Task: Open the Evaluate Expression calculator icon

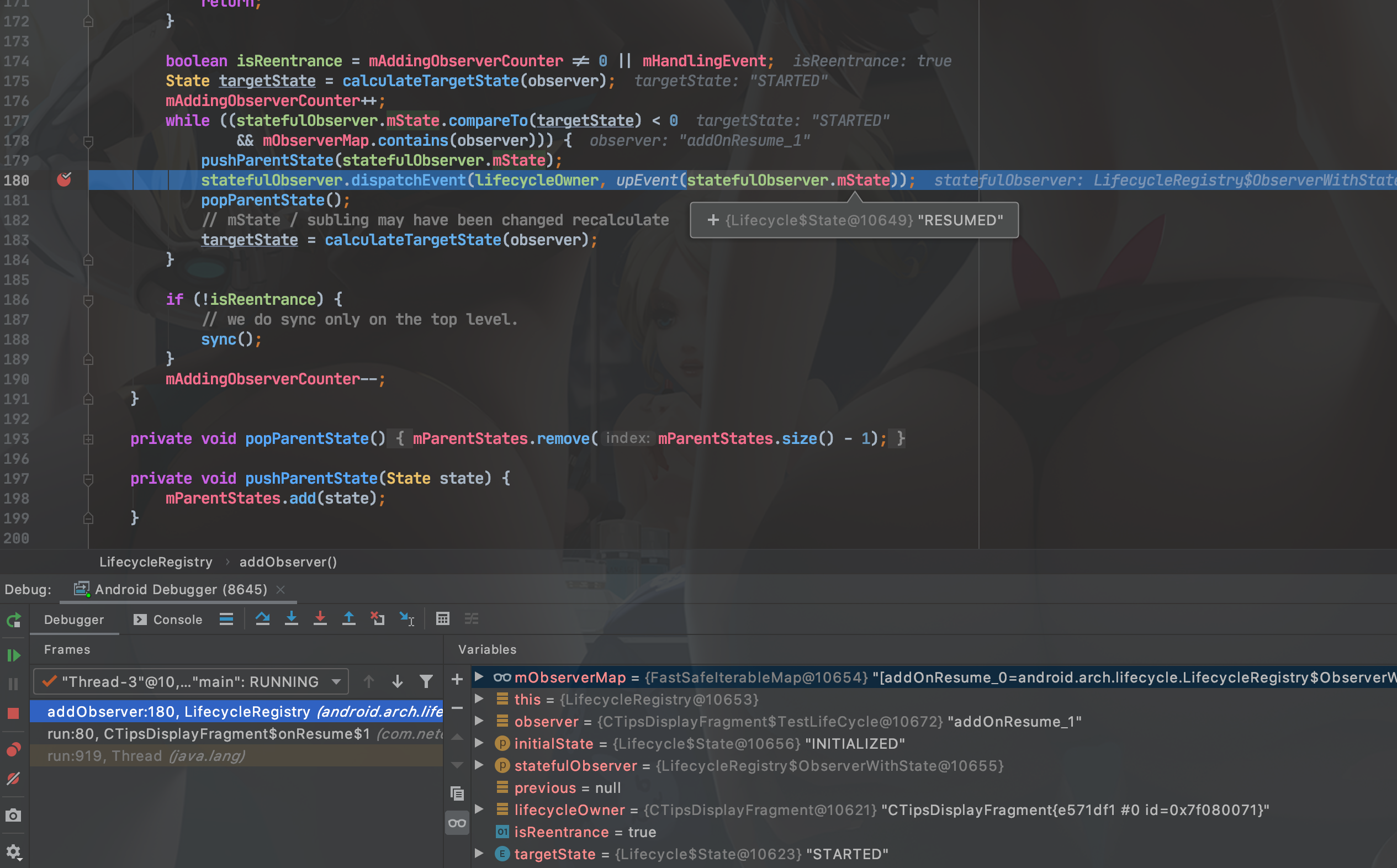Action: click(x=442, y=619)
